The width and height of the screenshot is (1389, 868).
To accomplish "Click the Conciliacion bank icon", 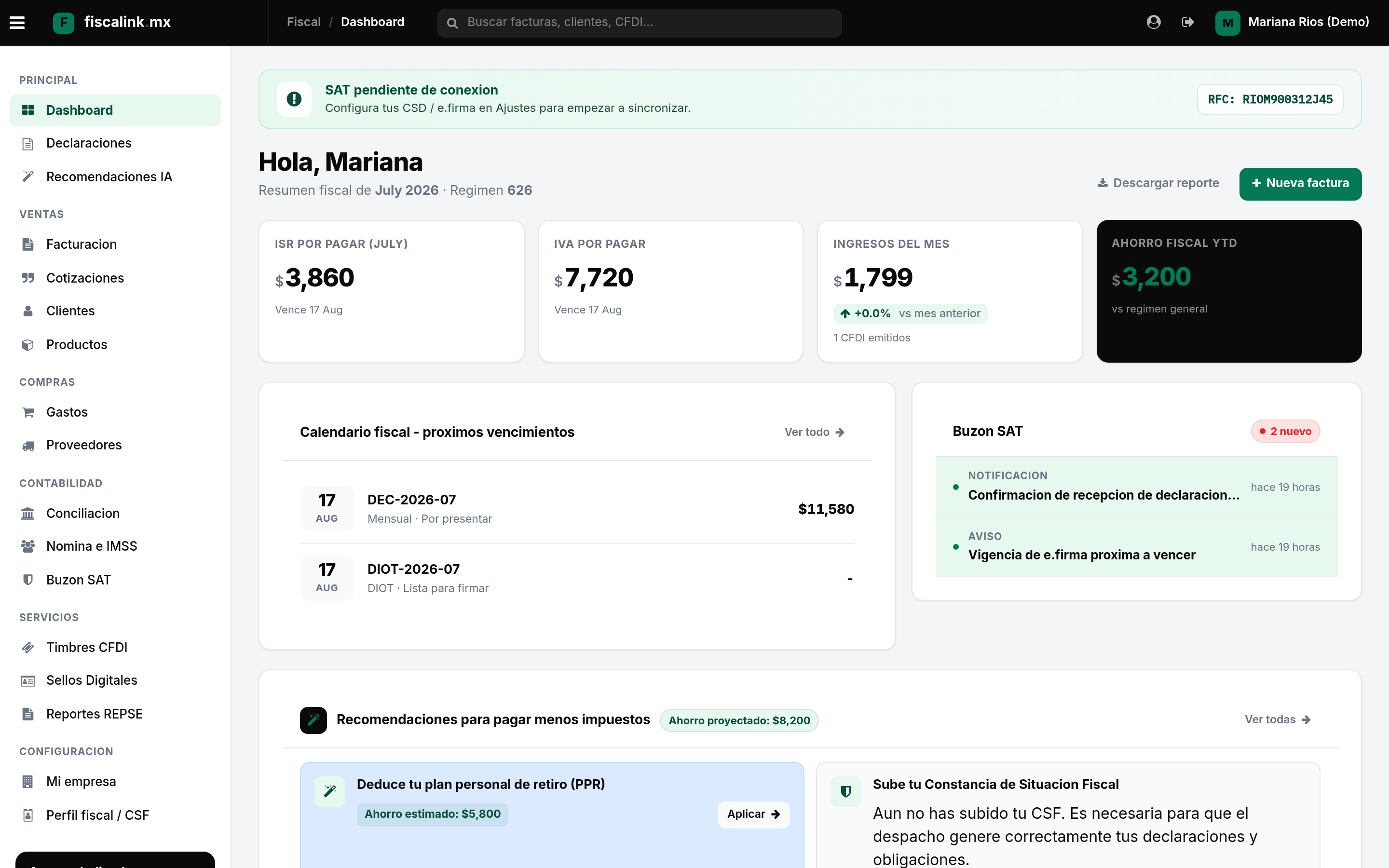I will 27,513.
